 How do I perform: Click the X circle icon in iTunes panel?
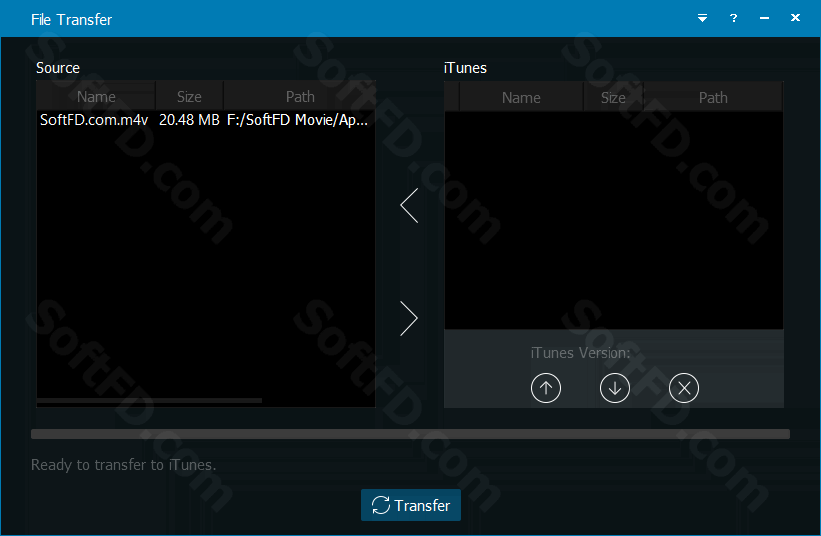click(684, 388)
